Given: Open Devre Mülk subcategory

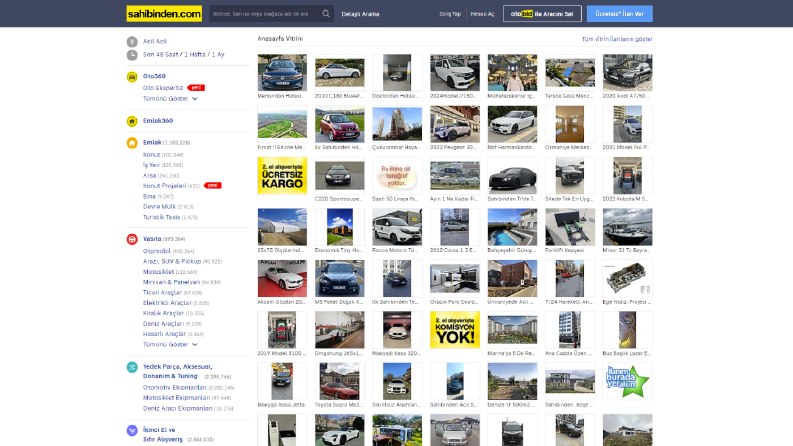Looking at the screenshot, I should pyautogui.click(x=159, y=206).
